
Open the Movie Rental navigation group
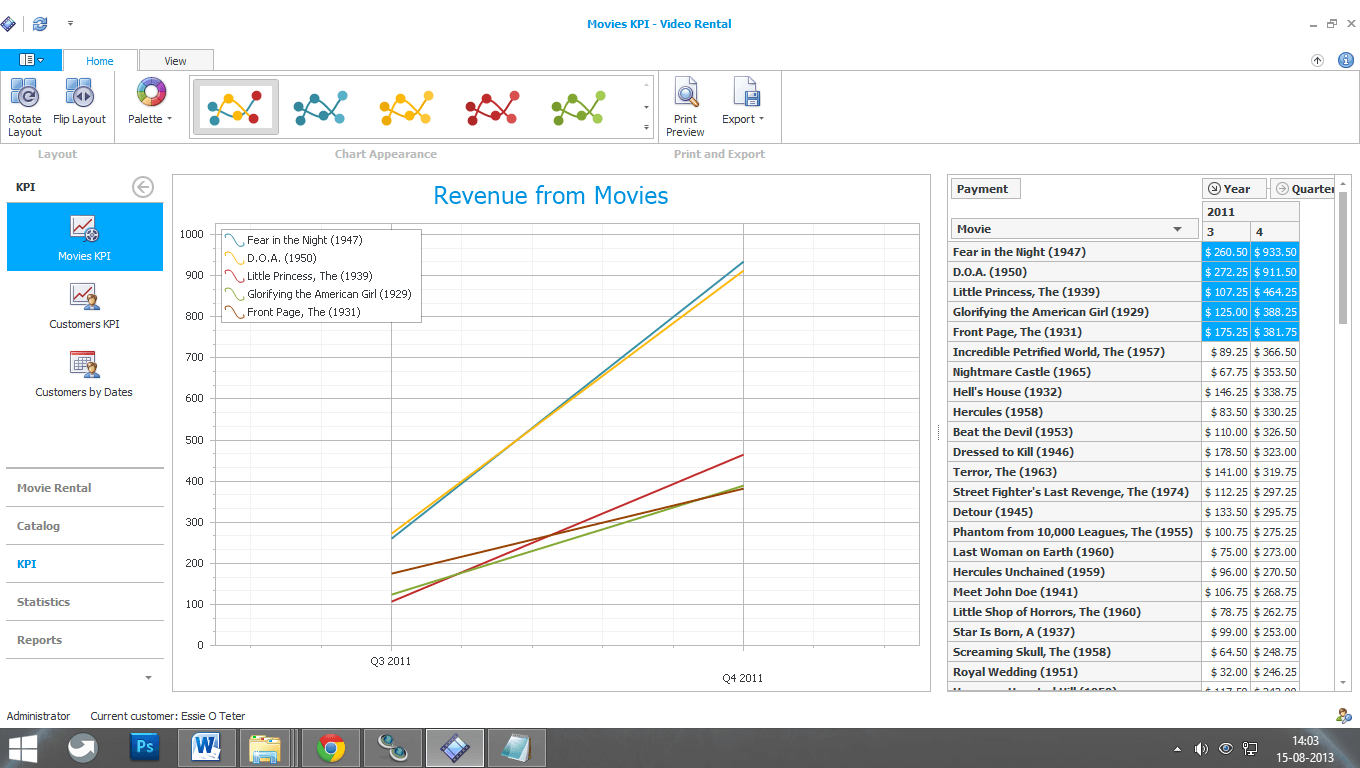(x=54, y=488)
